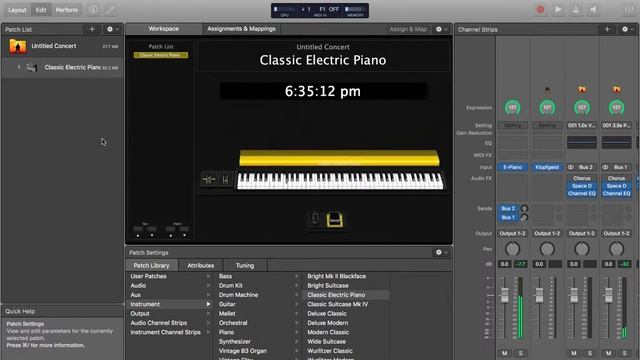Click the pencil edit icon in toolbar
Image resolution: width=640 pixels, height=360 pixels.
pos(111,10)
